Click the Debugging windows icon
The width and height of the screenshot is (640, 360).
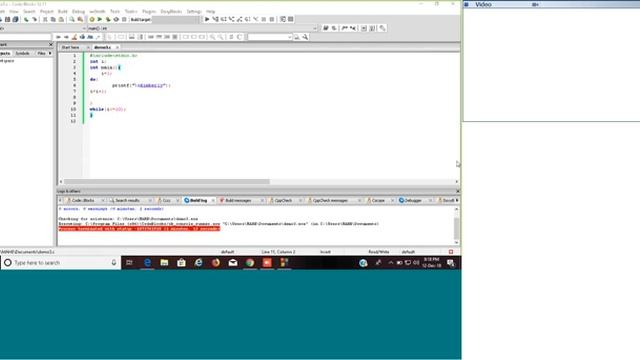282,19
